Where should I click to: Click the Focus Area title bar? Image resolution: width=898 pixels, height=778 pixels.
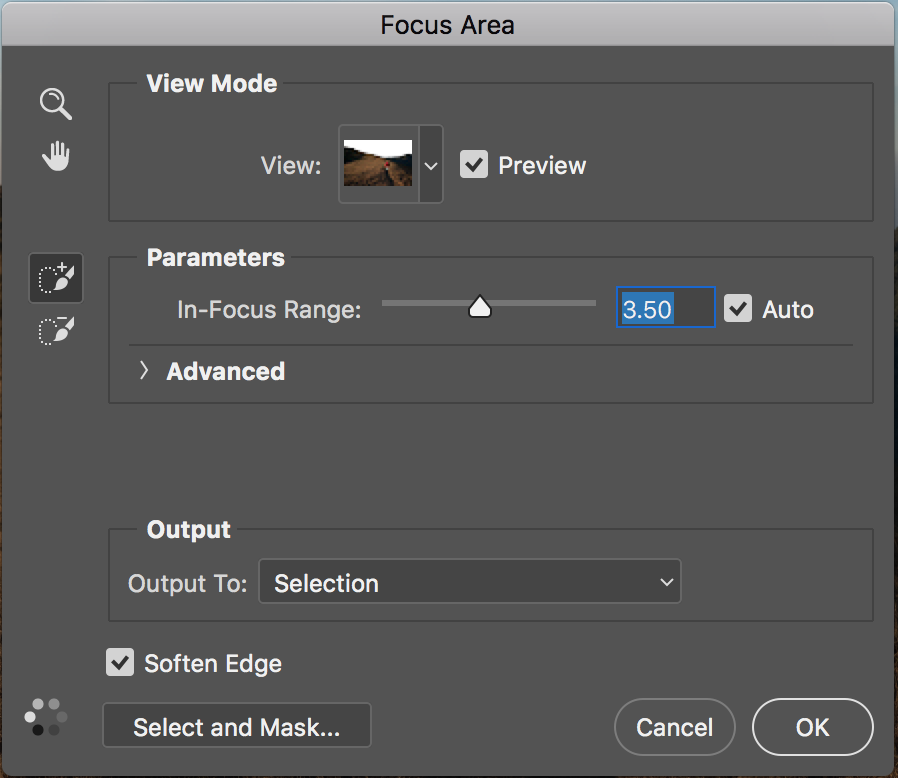(448, 24)
